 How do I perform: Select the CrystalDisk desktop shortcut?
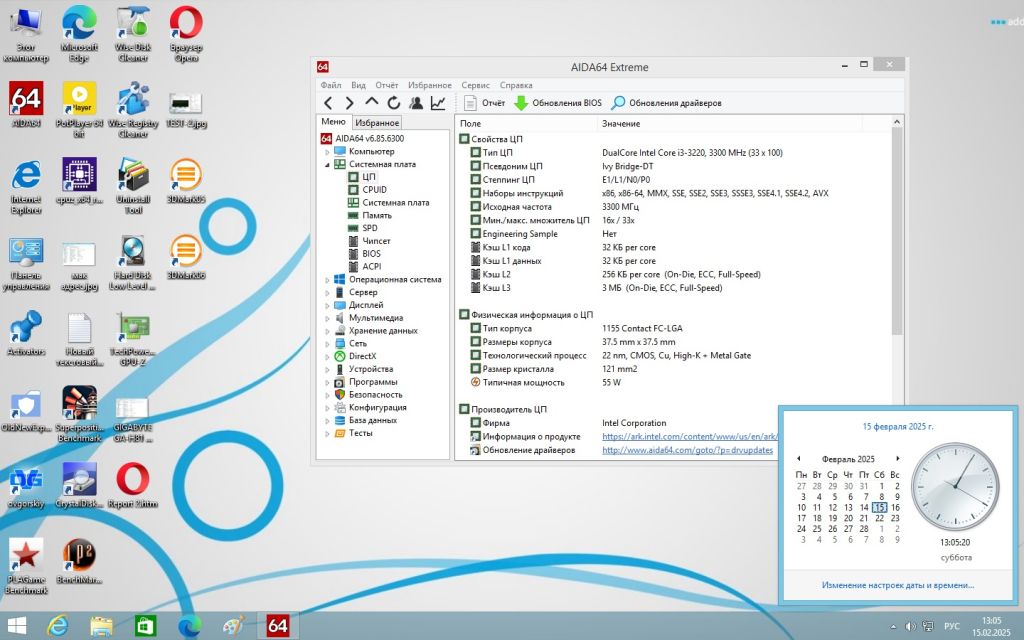point(79,485)
